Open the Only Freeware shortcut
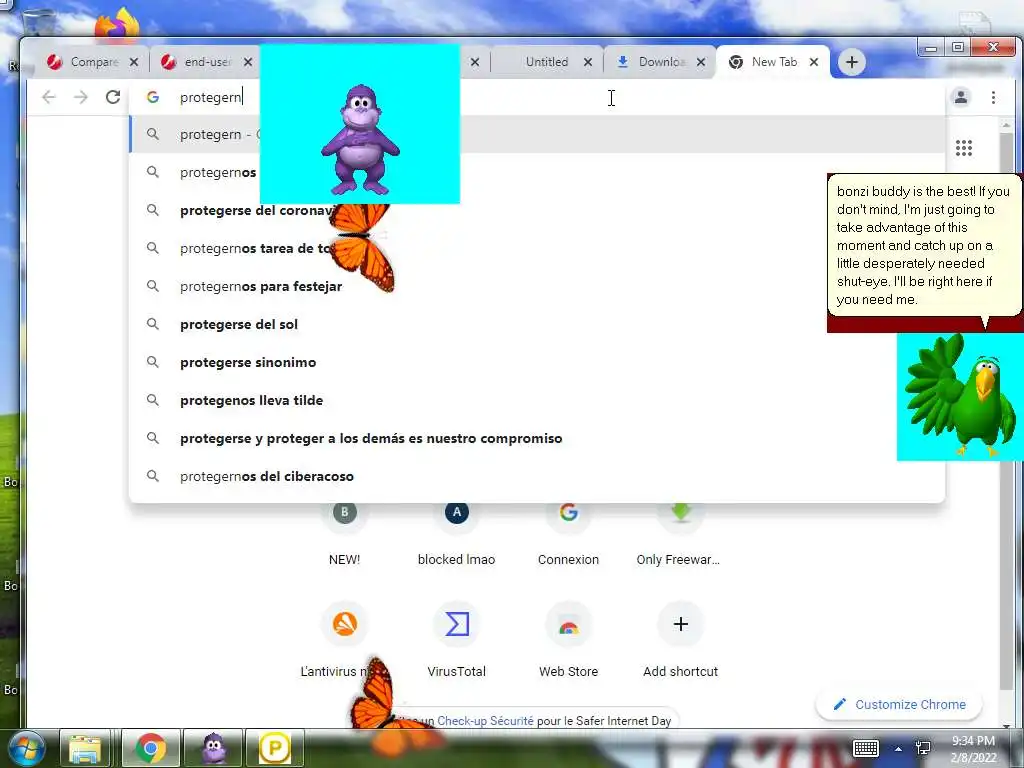The height and width of the screenshot is (768, 1024). click(x=680, y=532)
